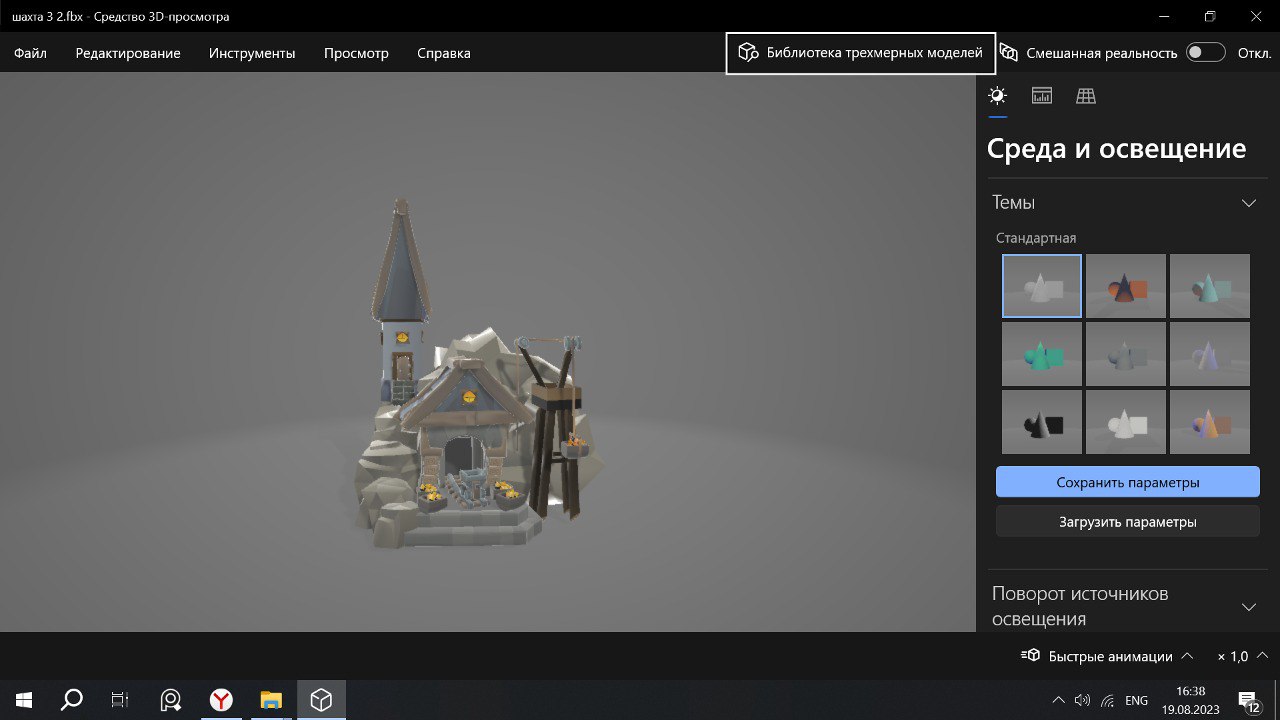Select the bright green shapes theme thumbnail
The width and height of the screenshot is (1280, 720).
coord(1042,354)
